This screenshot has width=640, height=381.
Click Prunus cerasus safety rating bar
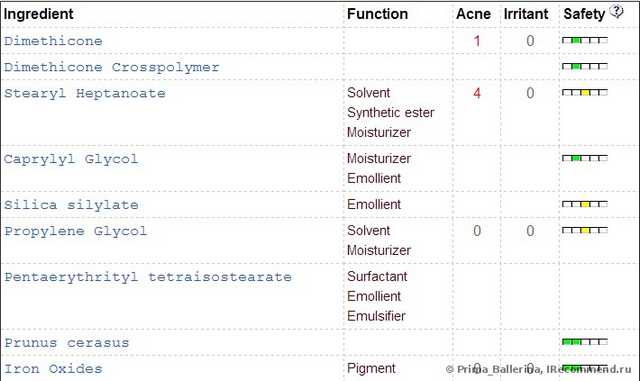[585, 342]
